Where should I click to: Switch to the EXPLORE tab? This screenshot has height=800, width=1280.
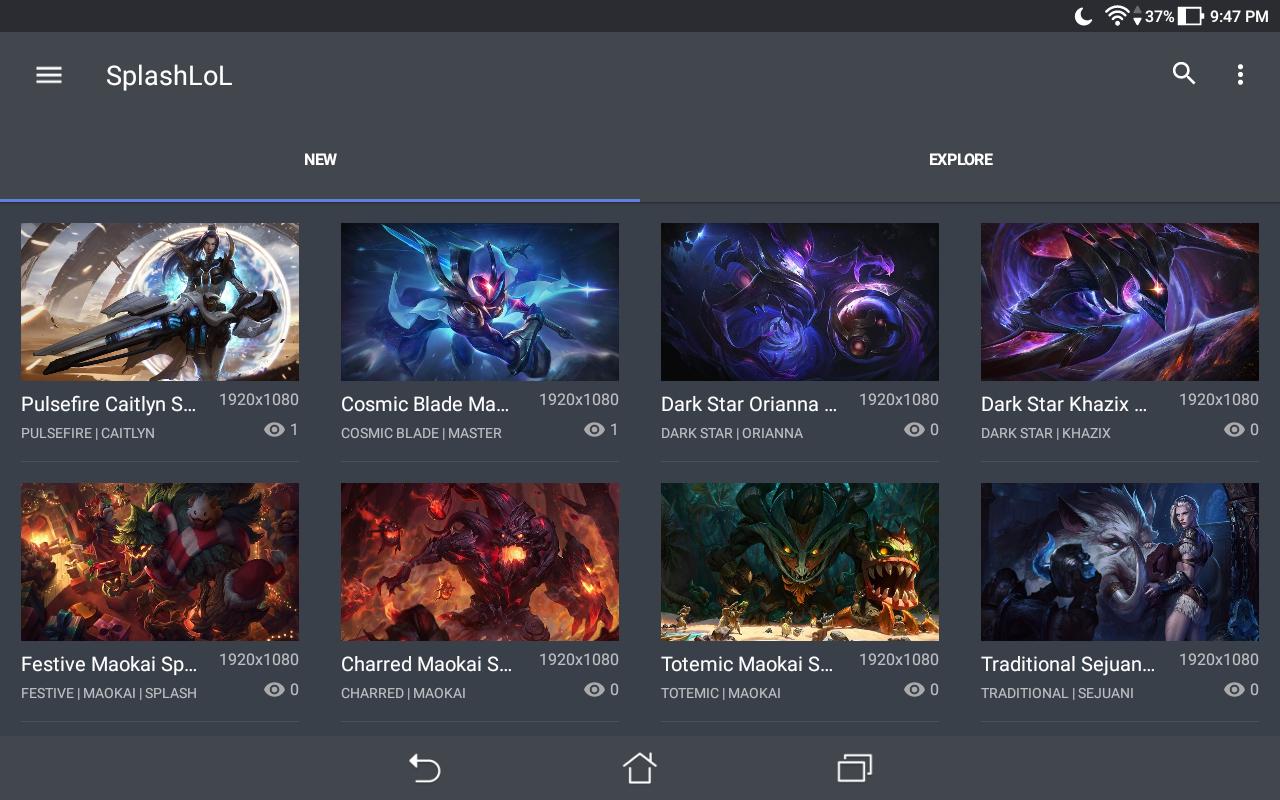(960, 159)
